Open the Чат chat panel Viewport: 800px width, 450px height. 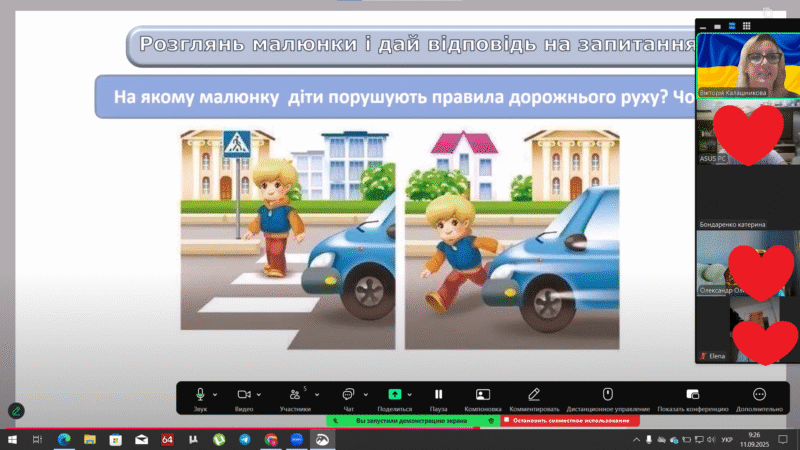coord(348,395)
